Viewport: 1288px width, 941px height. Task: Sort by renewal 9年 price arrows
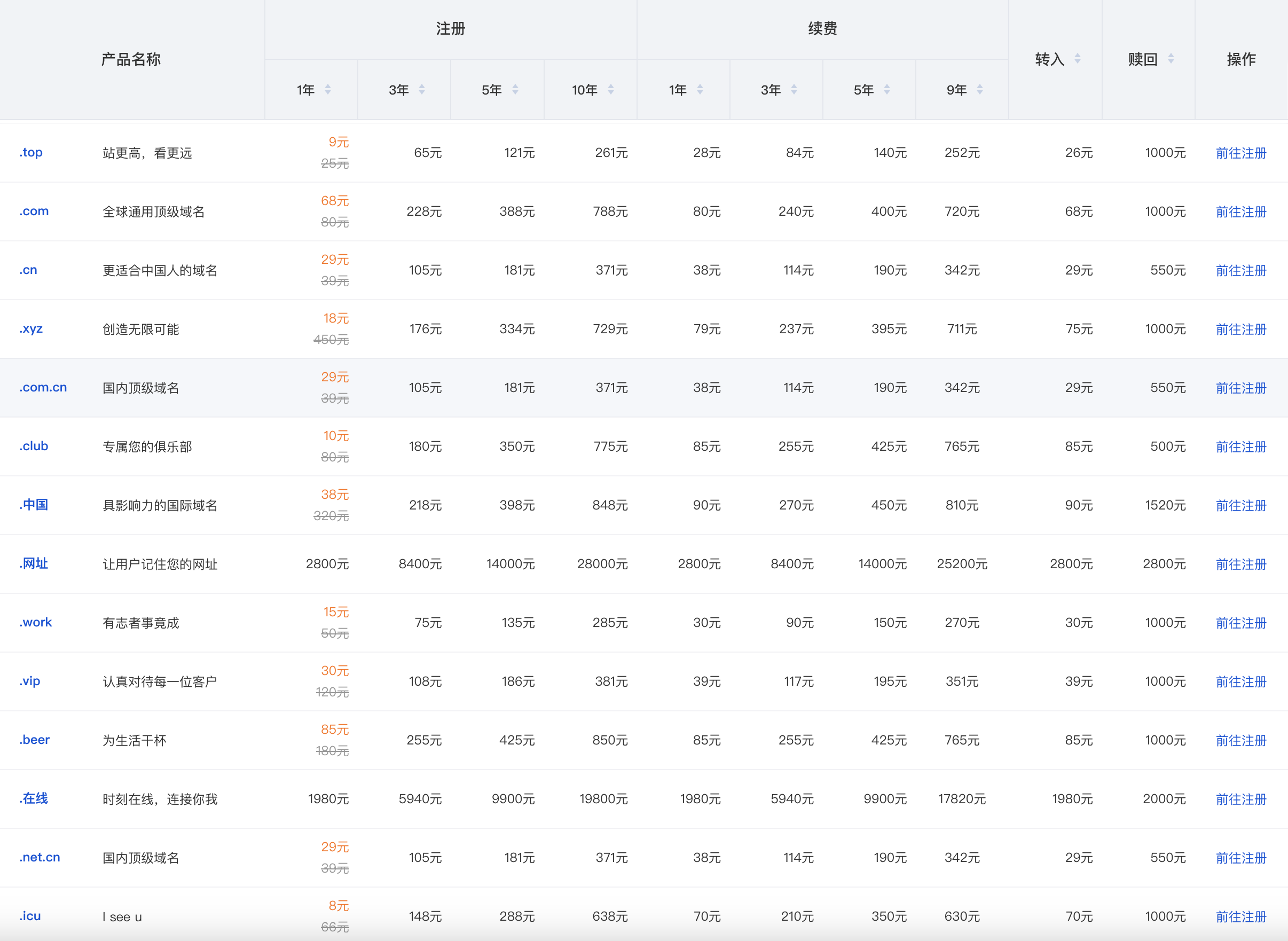coord(980,89)
